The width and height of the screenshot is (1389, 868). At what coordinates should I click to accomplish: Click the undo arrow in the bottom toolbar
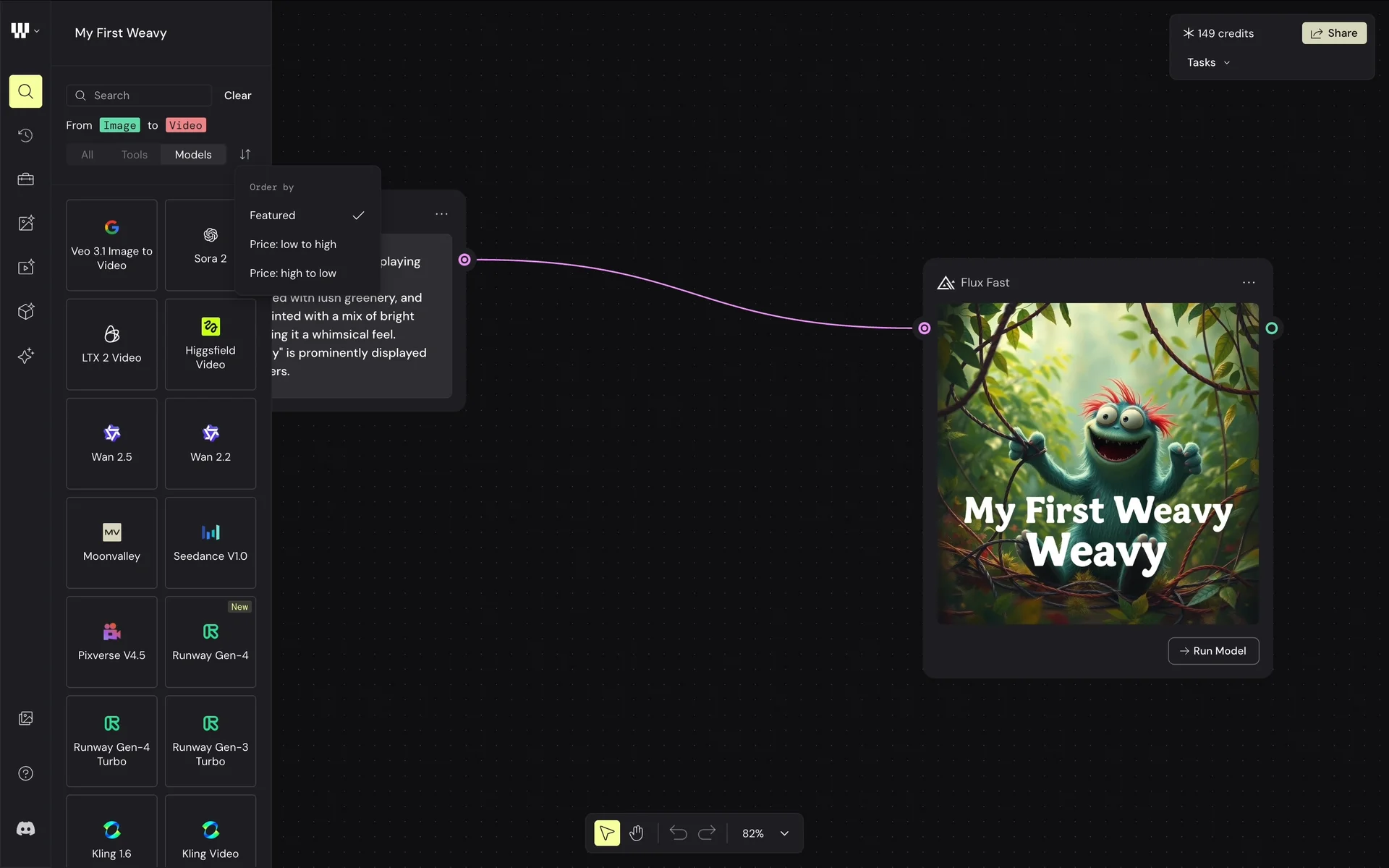(x=678, y=833)
